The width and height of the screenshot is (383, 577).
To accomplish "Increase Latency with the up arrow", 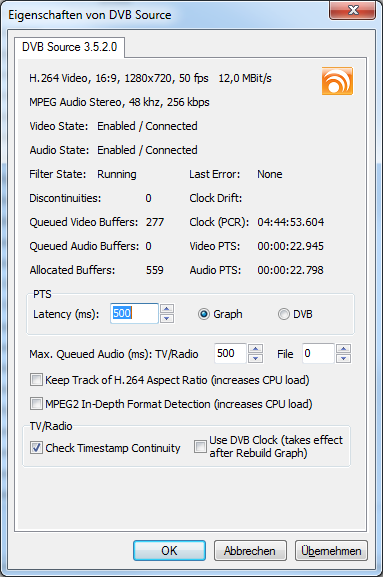I will [167, 308].
